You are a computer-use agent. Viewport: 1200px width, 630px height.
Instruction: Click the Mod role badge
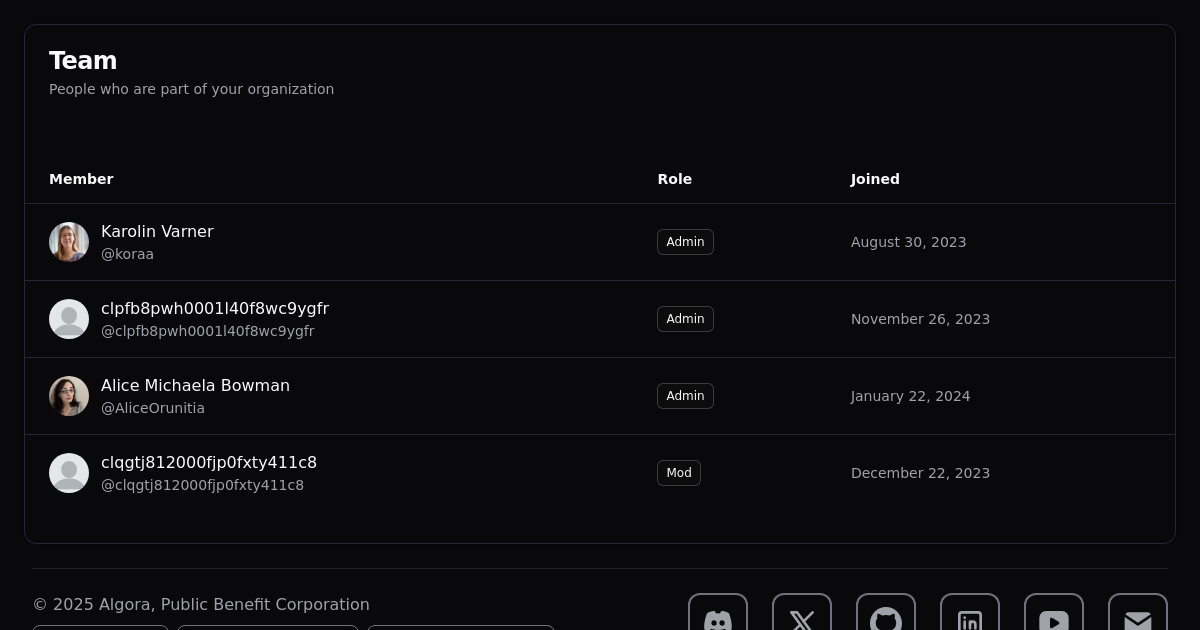click(x=678, y=473)
